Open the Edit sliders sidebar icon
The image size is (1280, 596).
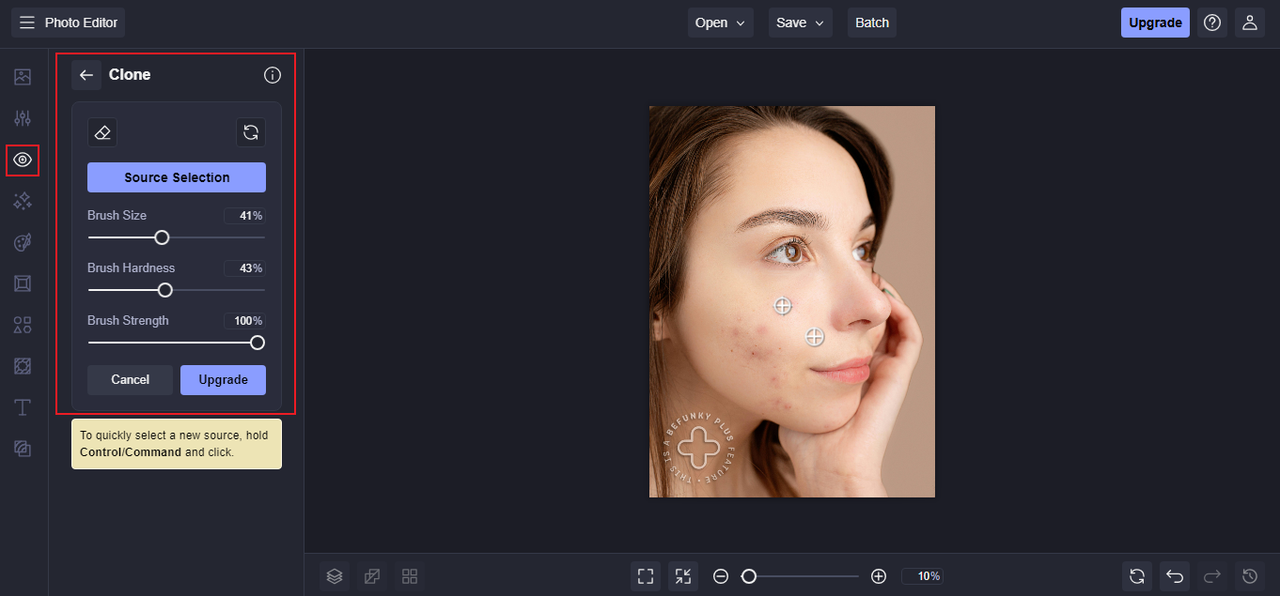(23, 118)
